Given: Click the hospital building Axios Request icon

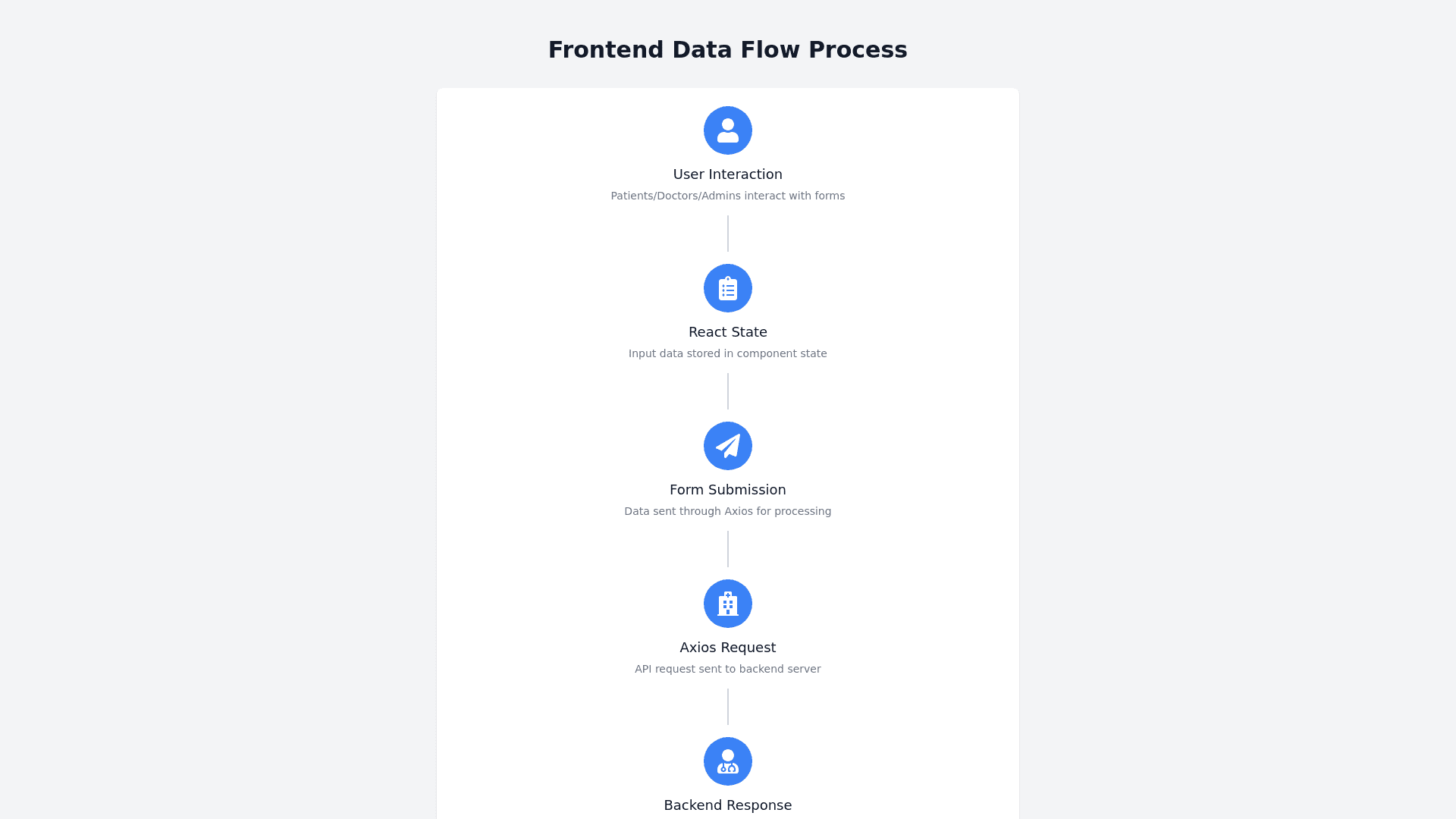Looking at the screenshot, I should pyautogui.click(x=728, y=604).
